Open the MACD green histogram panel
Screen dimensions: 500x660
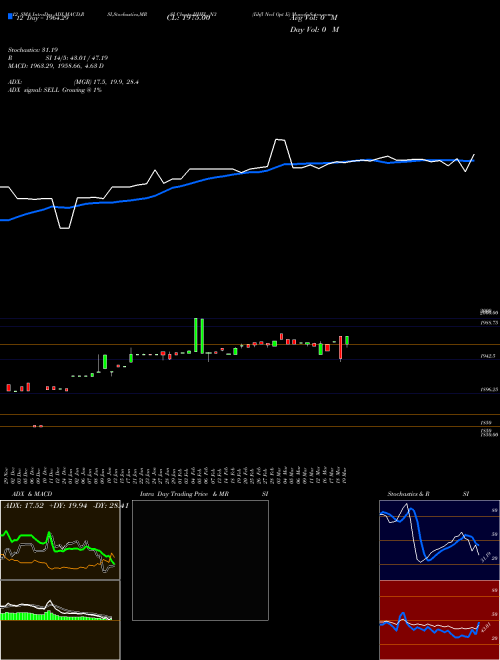(60, 620)
